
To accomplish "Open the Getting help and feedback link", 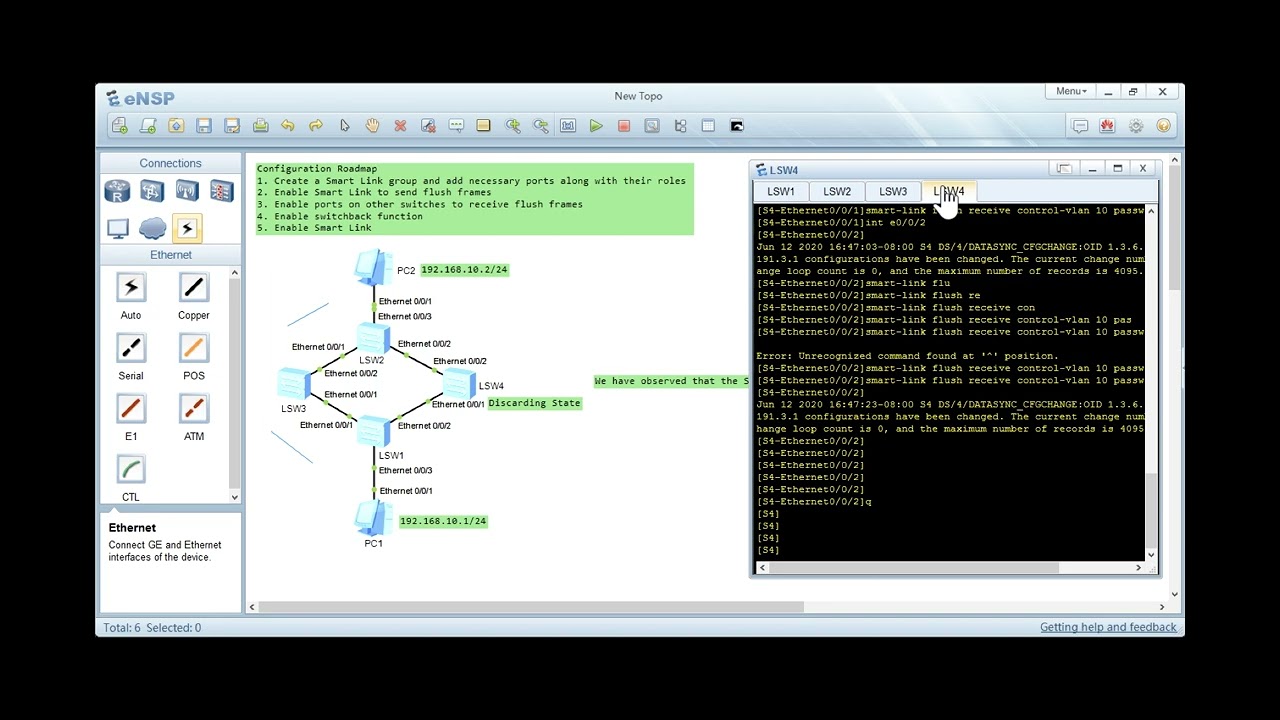I will (1108, 627).
